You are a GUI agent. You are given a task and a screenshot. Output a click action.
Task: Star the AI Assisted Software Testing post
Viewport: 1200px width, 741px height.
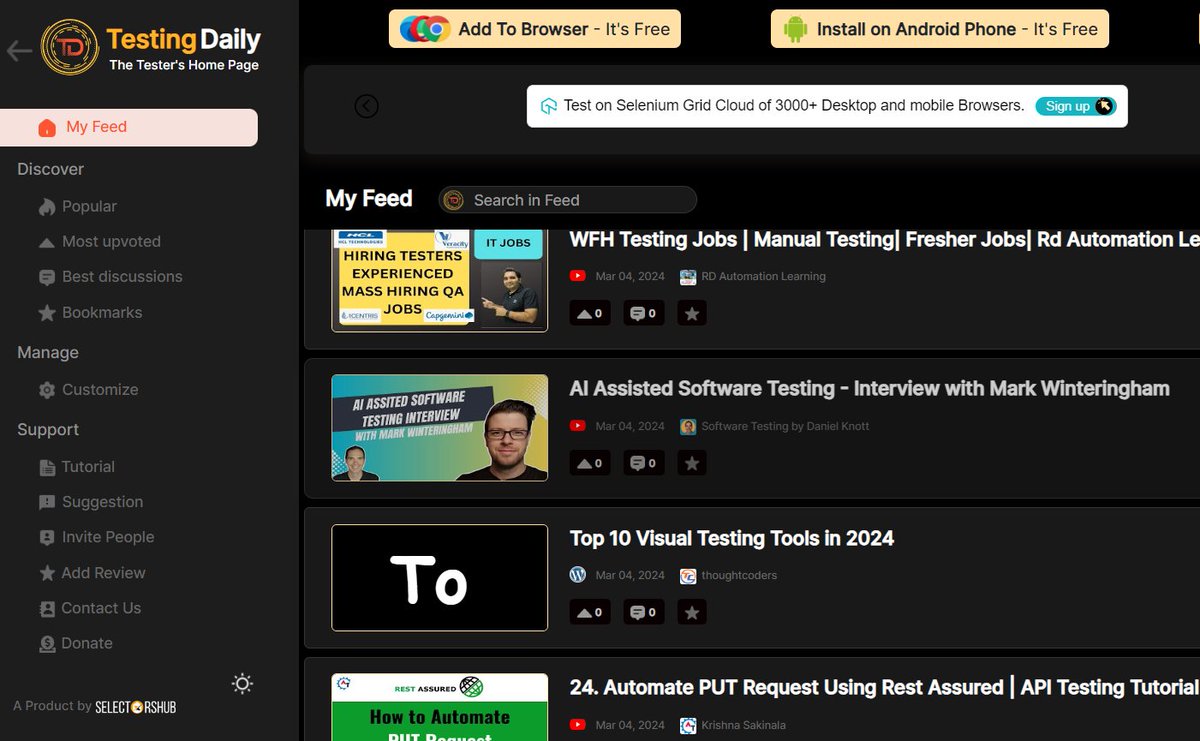pos(691,462)
